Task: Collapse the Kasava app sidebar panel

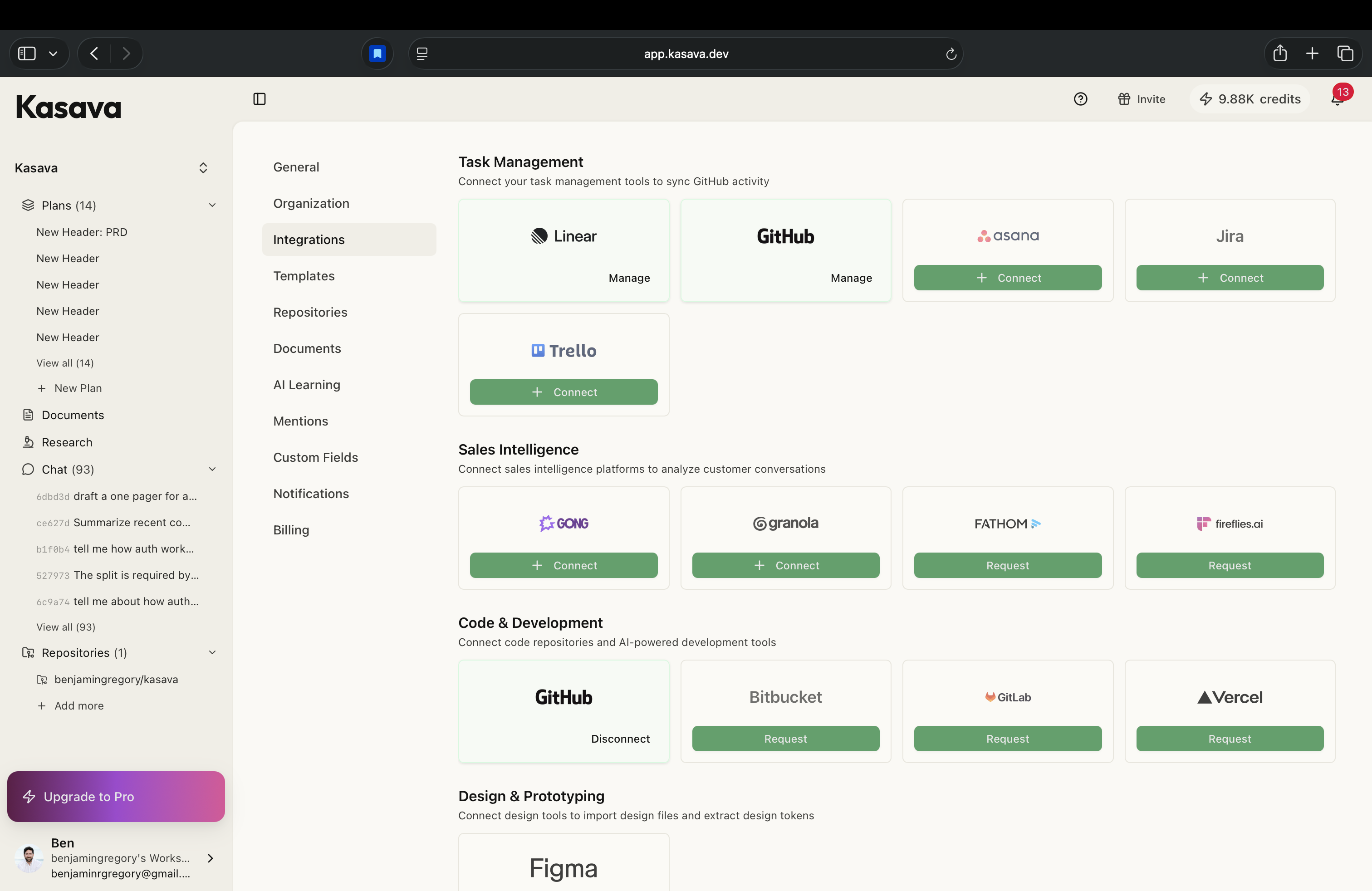Action: pyautogui.click(x=260, y=99)
